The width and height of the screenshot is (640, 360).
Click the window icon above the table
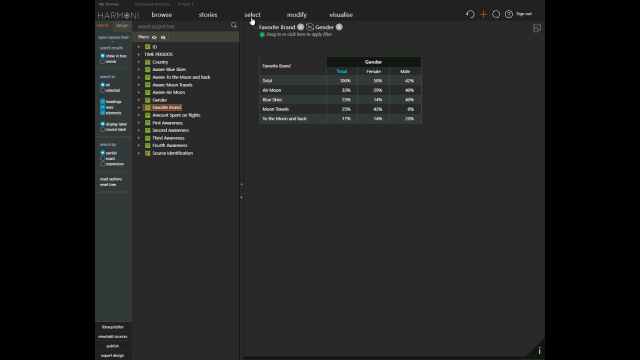[537, 29]
